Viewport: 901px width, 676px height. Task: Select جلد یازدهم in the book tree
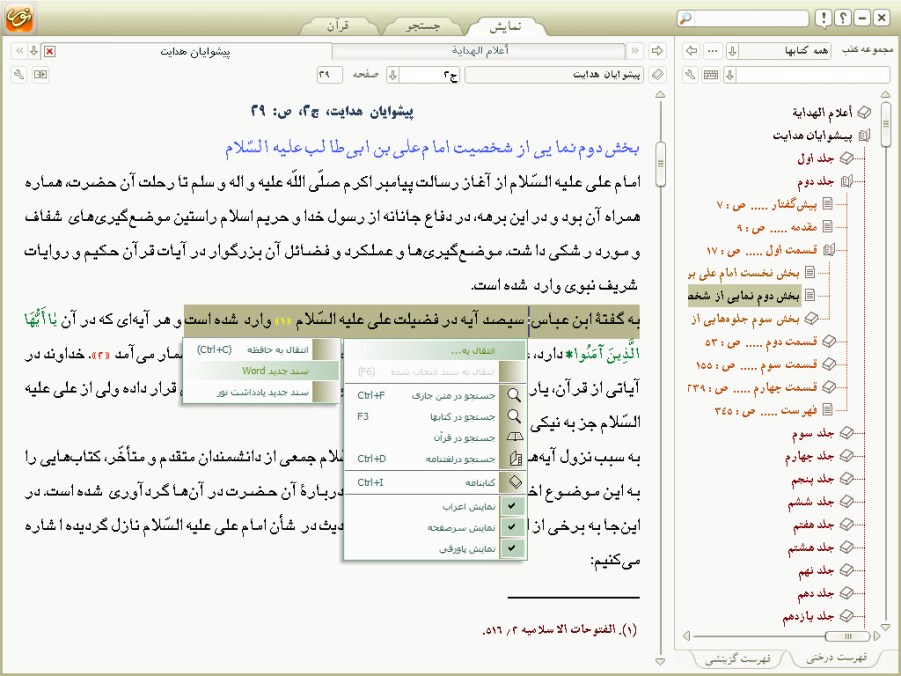[x=808, y=616]
